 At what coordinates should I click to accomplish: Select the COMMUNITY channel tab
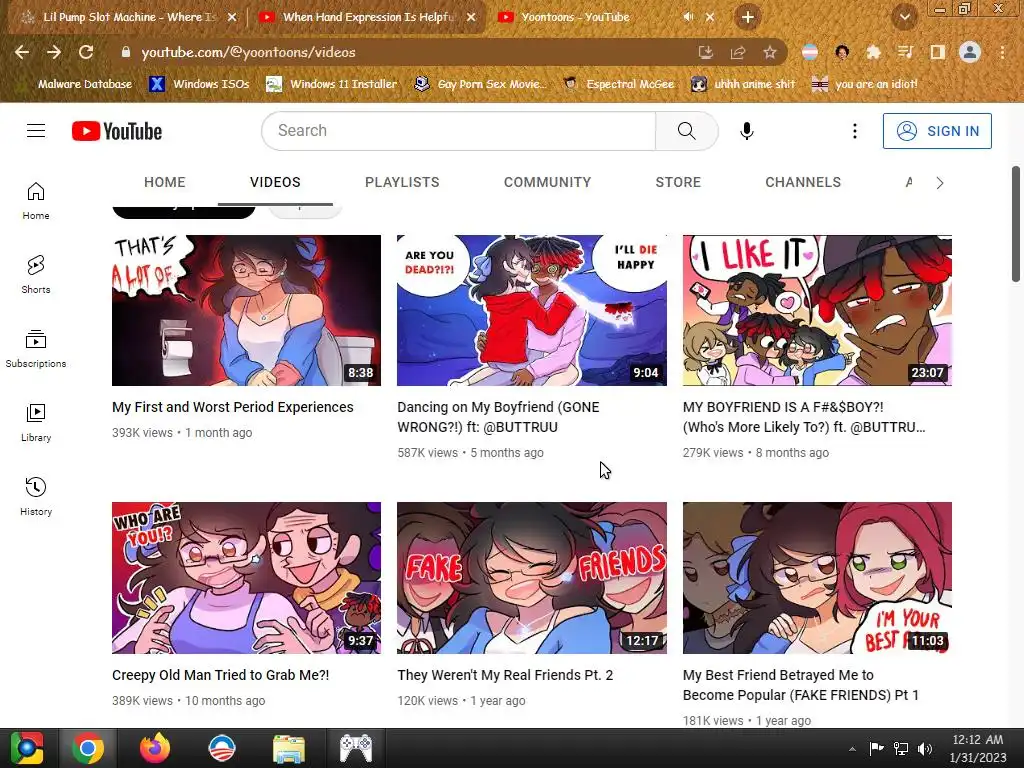[547, 182]
